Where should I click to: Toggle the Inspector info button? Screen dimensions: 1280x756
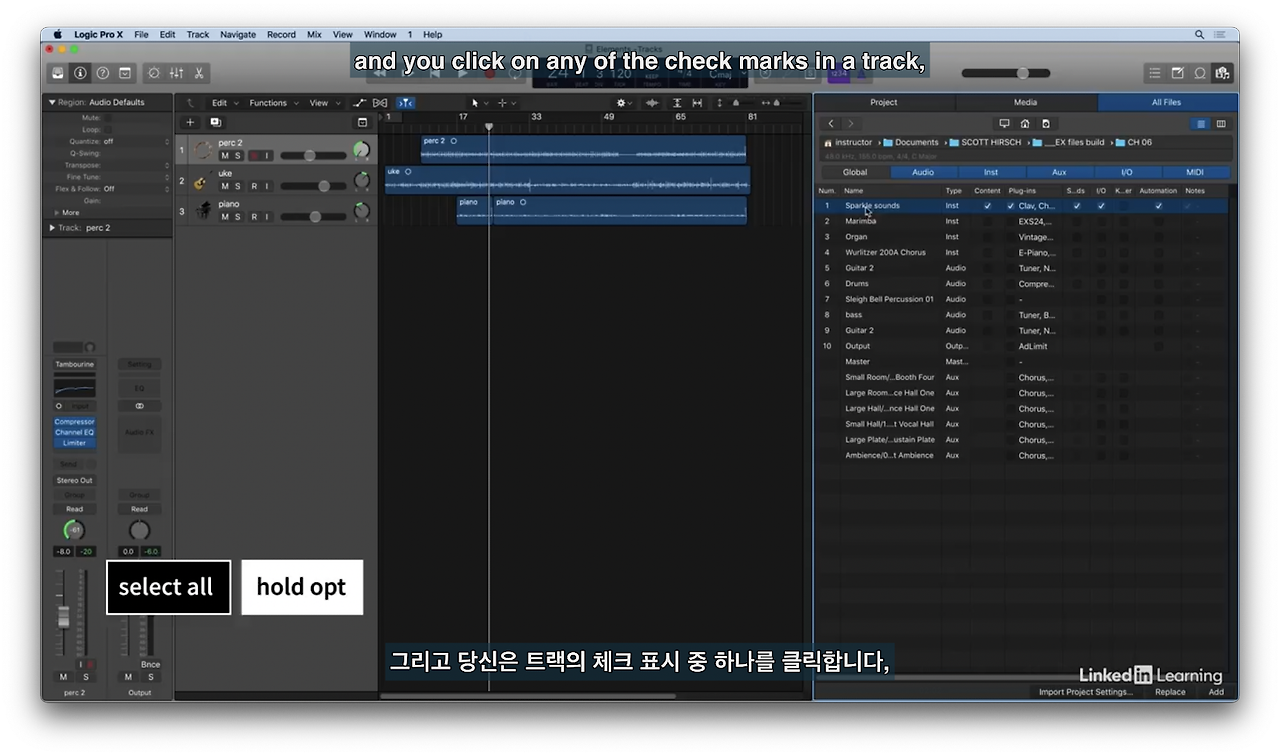tap(80, 73)
